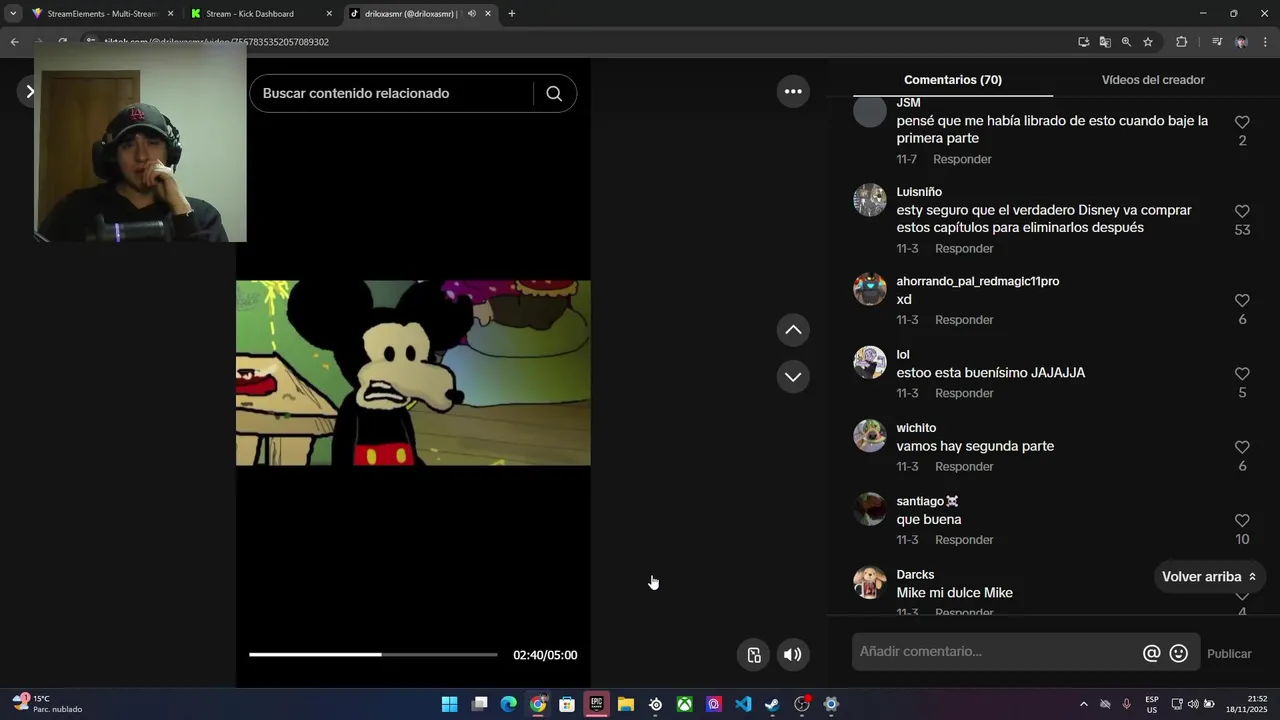Click Responder under Luisniño's comment
Image resolution: width=1280 pixels, height=720 pixels.
coord(964,249)
